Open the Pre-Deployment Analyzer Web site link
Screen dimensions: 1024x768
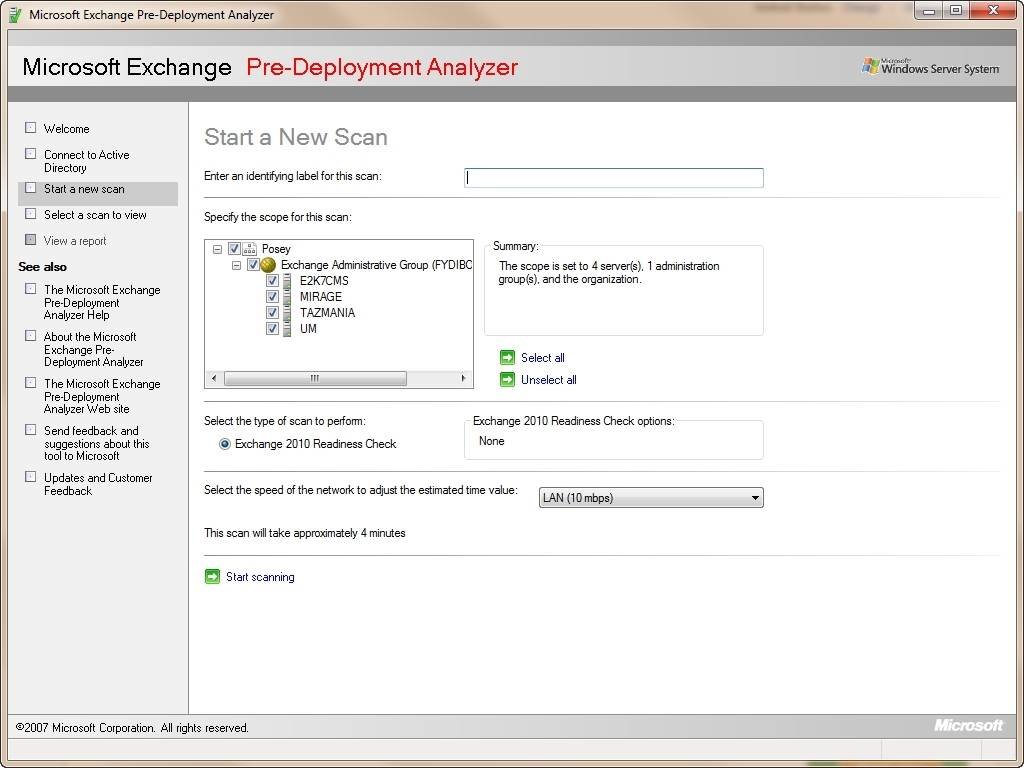click(102, 396)
